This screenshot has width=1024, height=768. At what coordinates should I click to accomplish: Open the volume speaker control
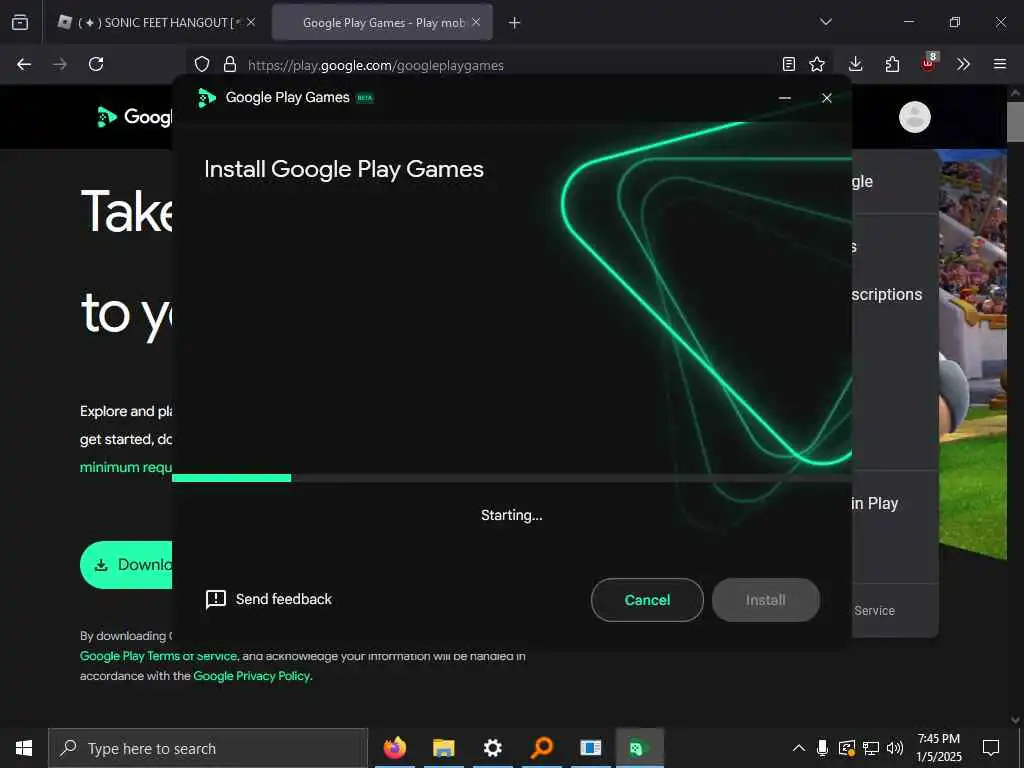(895, 748)
